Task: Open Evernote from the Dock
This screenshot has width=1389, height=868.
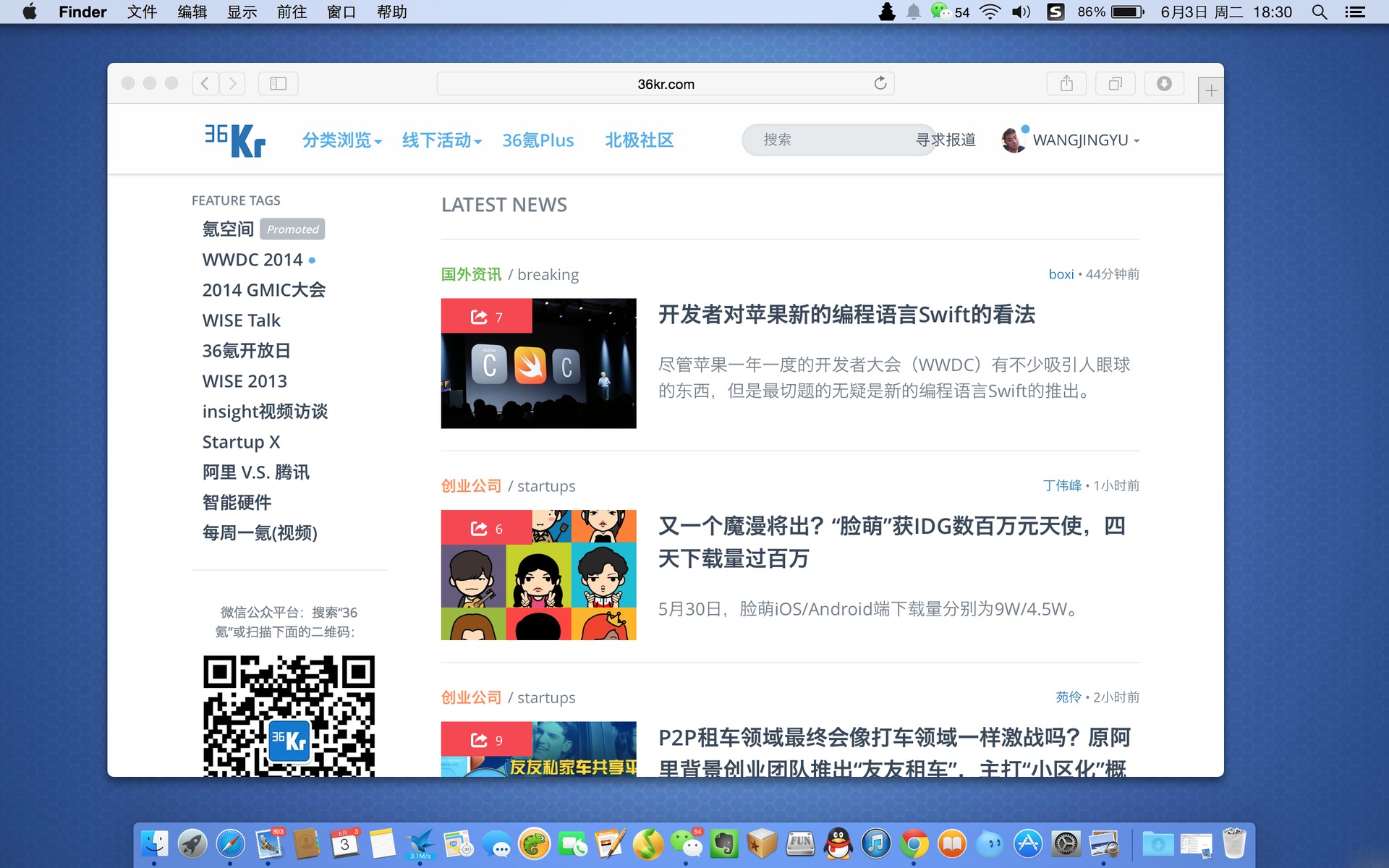Action: tap(723, 843)
